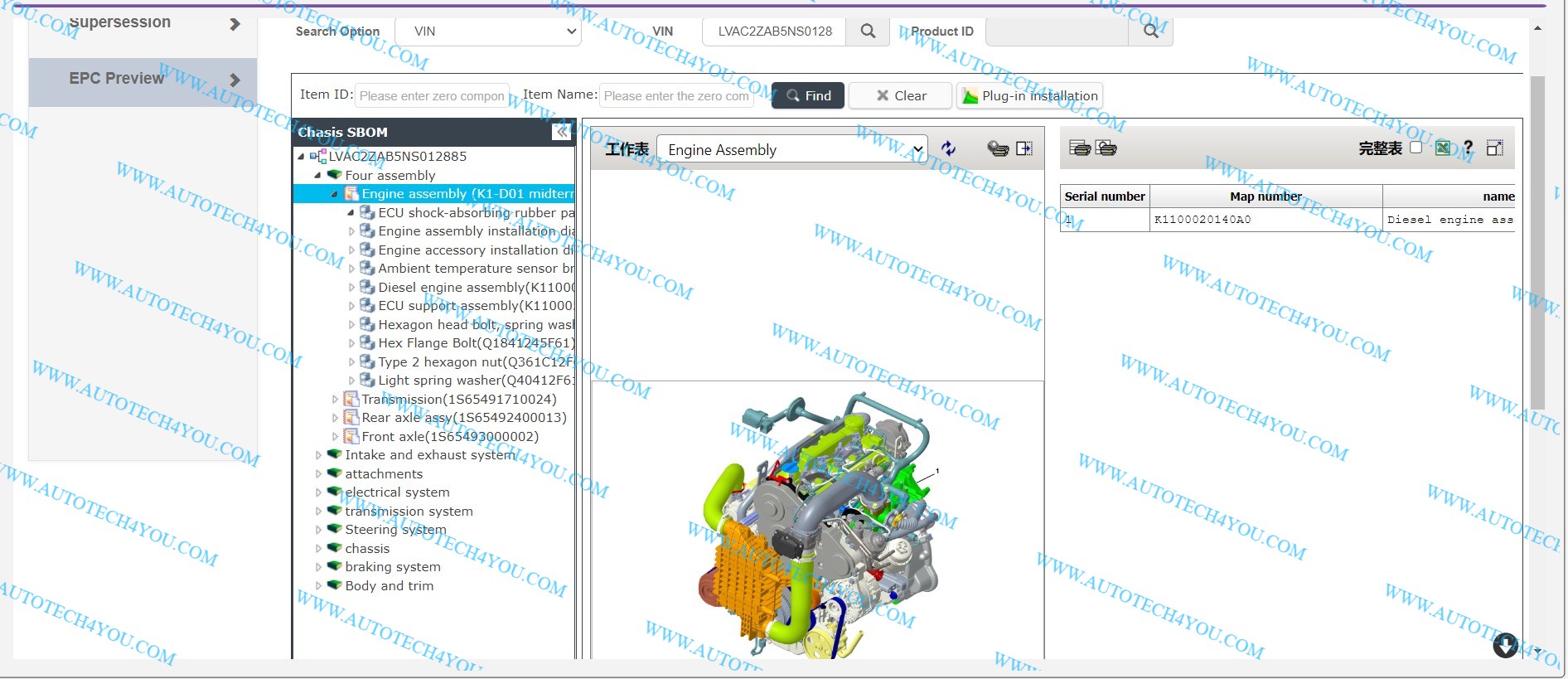Click the green electrical system node icon
Image resolution: width=1568 pixels, height=679 pixels.
335,492
